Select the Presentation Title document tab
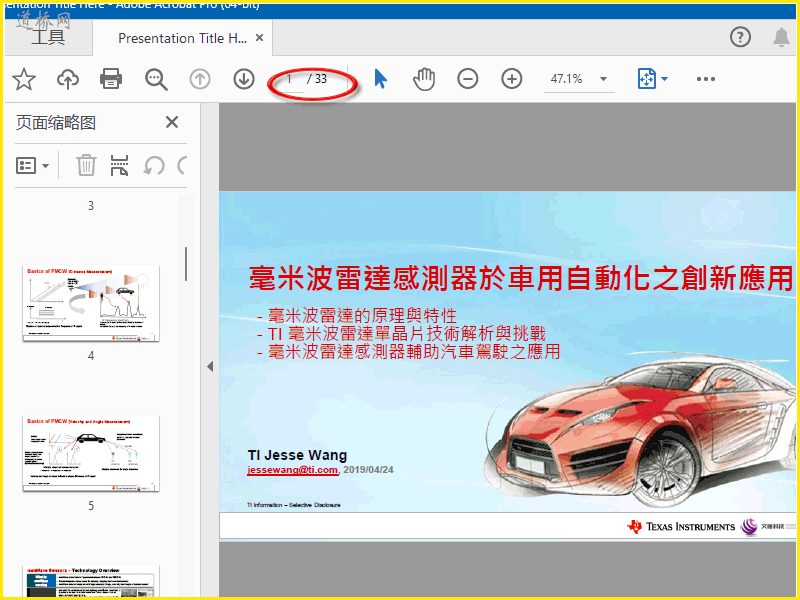Image resolution: width=800 pixels, height=600 pixels. point(182,38)
